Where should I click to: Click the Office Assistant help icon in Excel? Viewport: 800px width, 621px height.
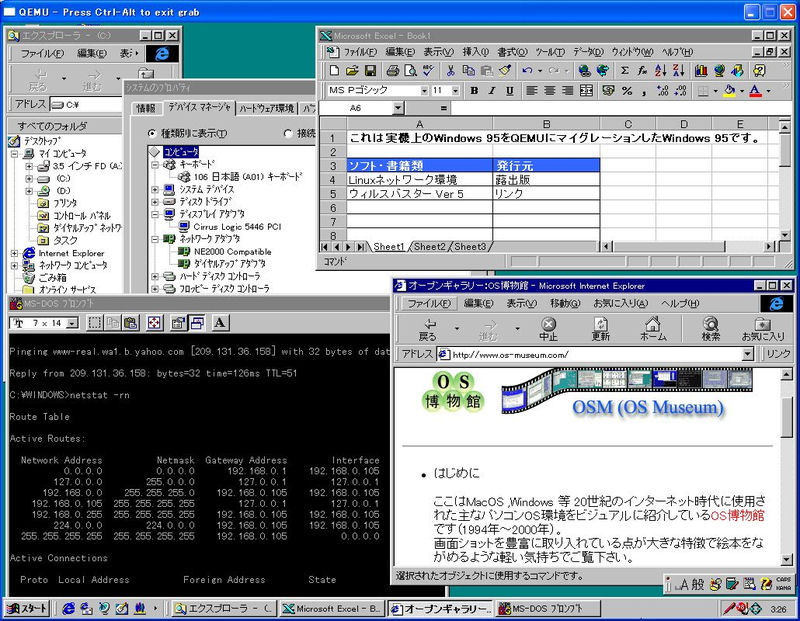tap(759, 71)
